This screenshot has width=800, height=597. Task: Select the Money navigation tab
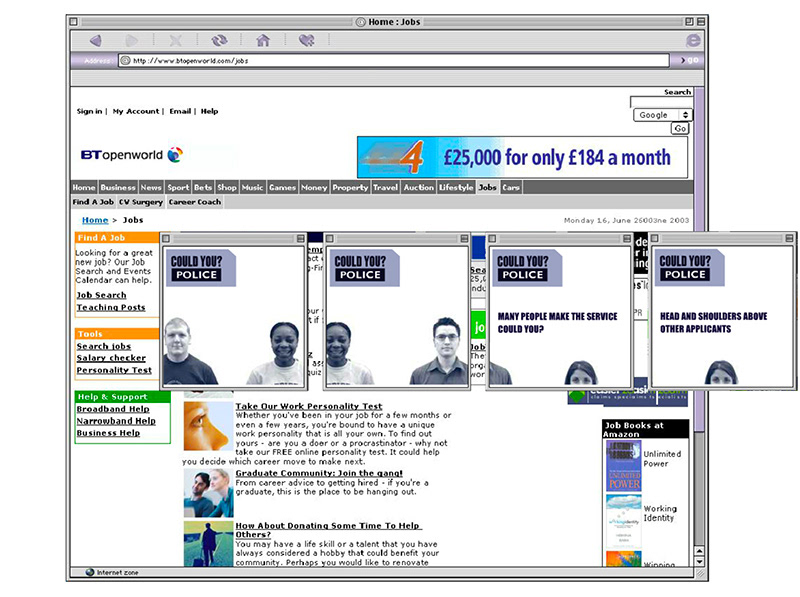point(314,187)
